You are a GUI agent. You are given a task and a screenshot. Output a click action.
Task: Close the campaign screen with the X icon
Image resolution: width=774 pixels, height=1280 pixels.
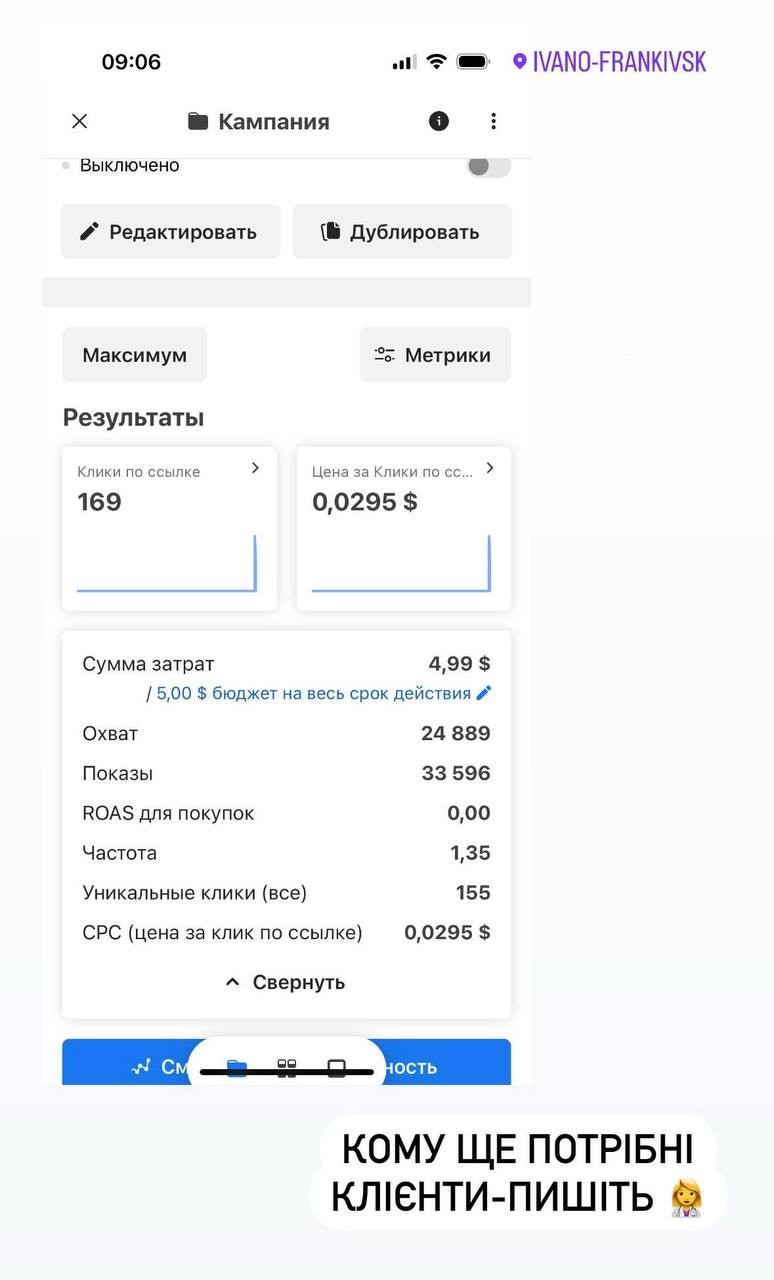(80, 121)
